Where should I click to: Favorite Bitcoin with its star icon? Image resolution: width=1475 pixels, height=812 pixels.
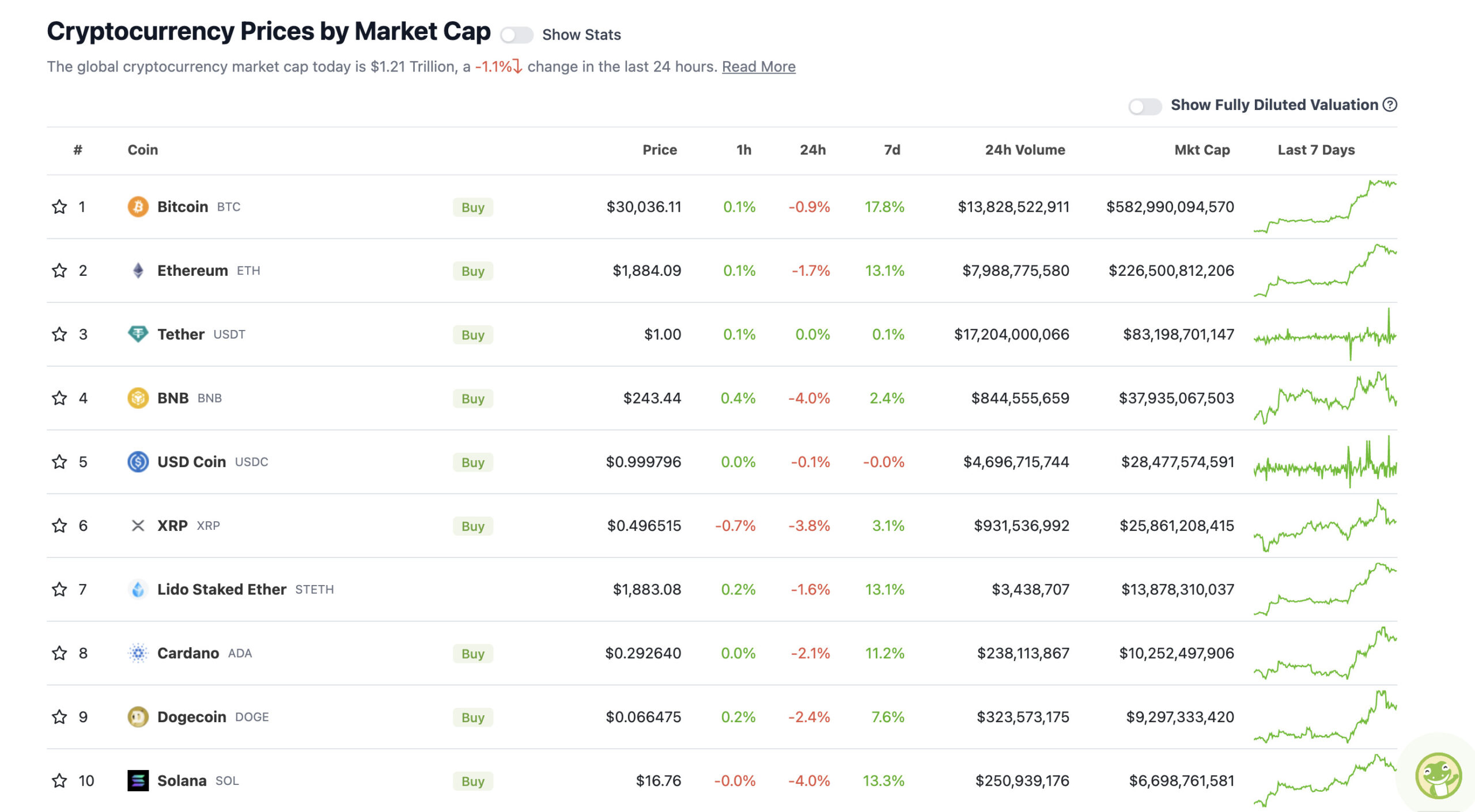tap(59, 207)
